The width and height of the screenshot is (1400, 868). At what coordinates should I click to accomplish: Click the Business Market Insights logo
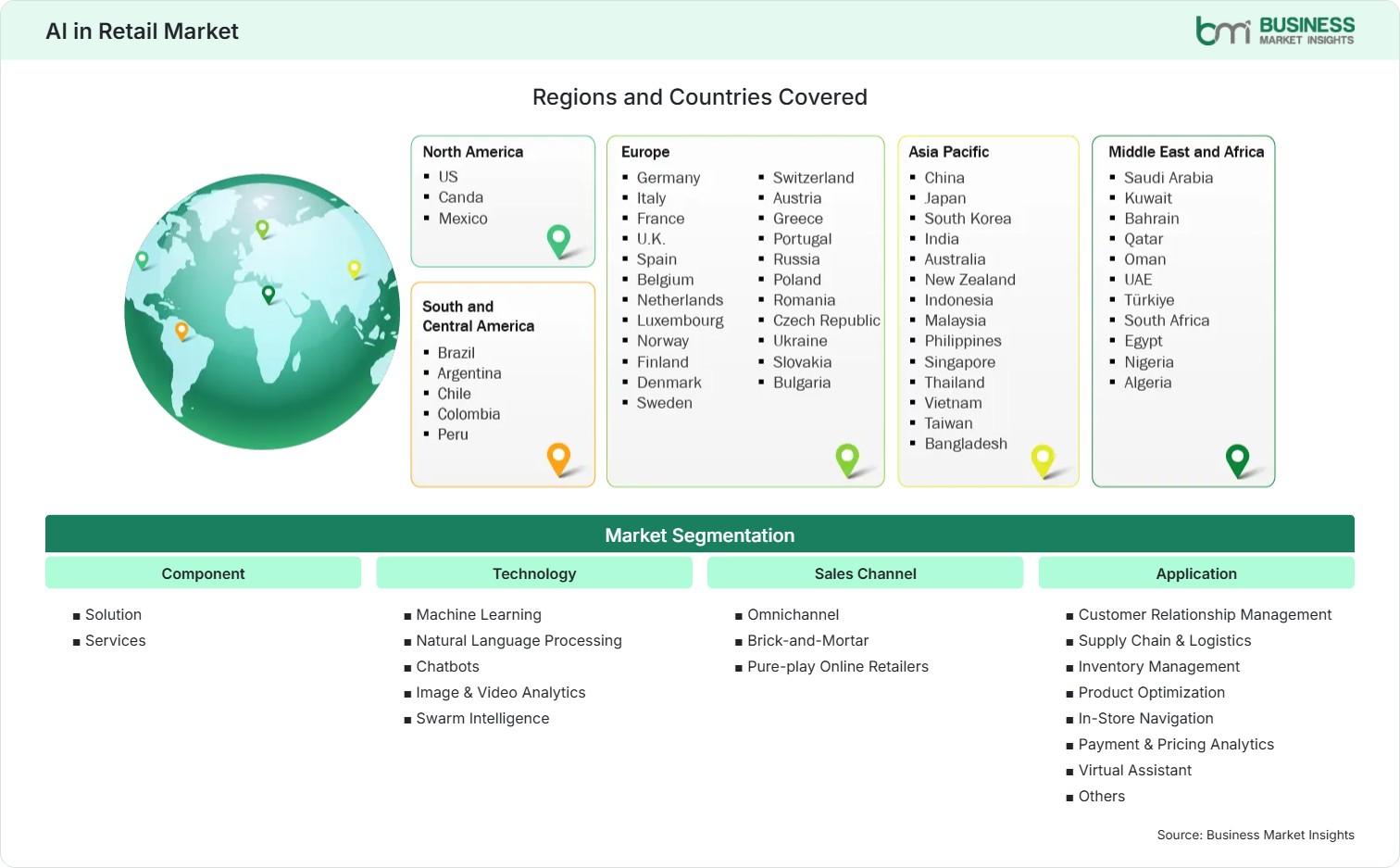(x=1275, y=31)
